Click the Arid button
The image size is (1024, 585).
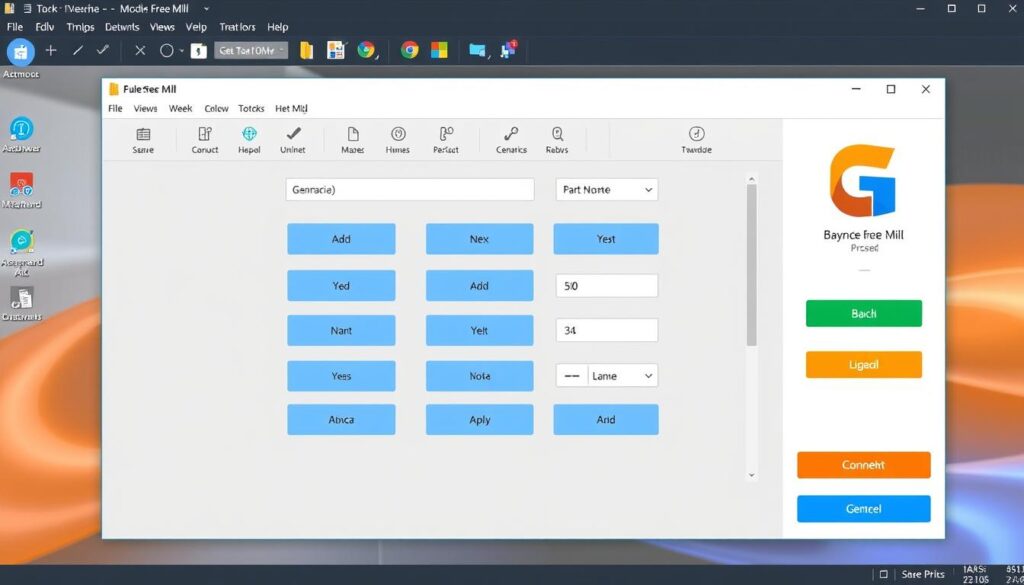pos(605,420)
